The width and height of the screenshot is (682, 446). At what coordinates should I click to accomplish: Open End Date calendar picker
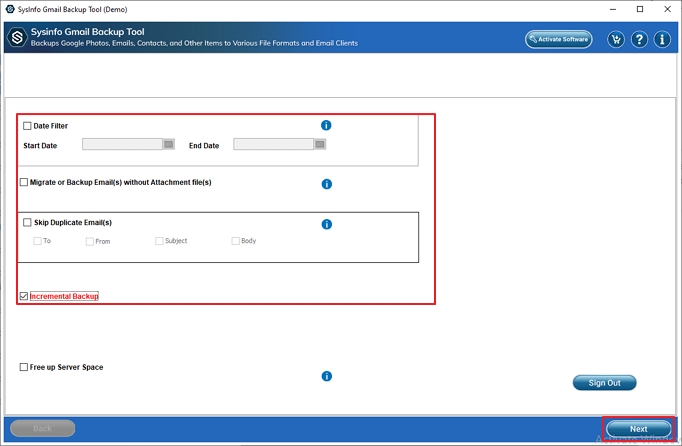[320, 144]
